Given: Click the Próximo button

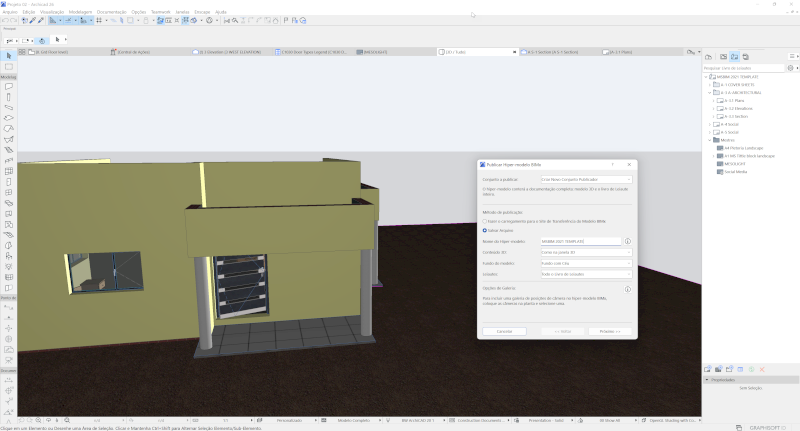Looking at the screenshot, I should (x=609, y=330).
